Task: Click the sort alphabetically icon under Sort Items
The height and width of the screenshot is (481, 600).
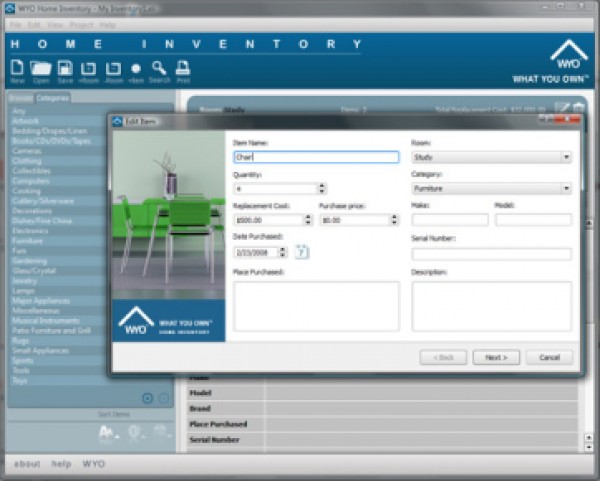Action: point(108,432)
